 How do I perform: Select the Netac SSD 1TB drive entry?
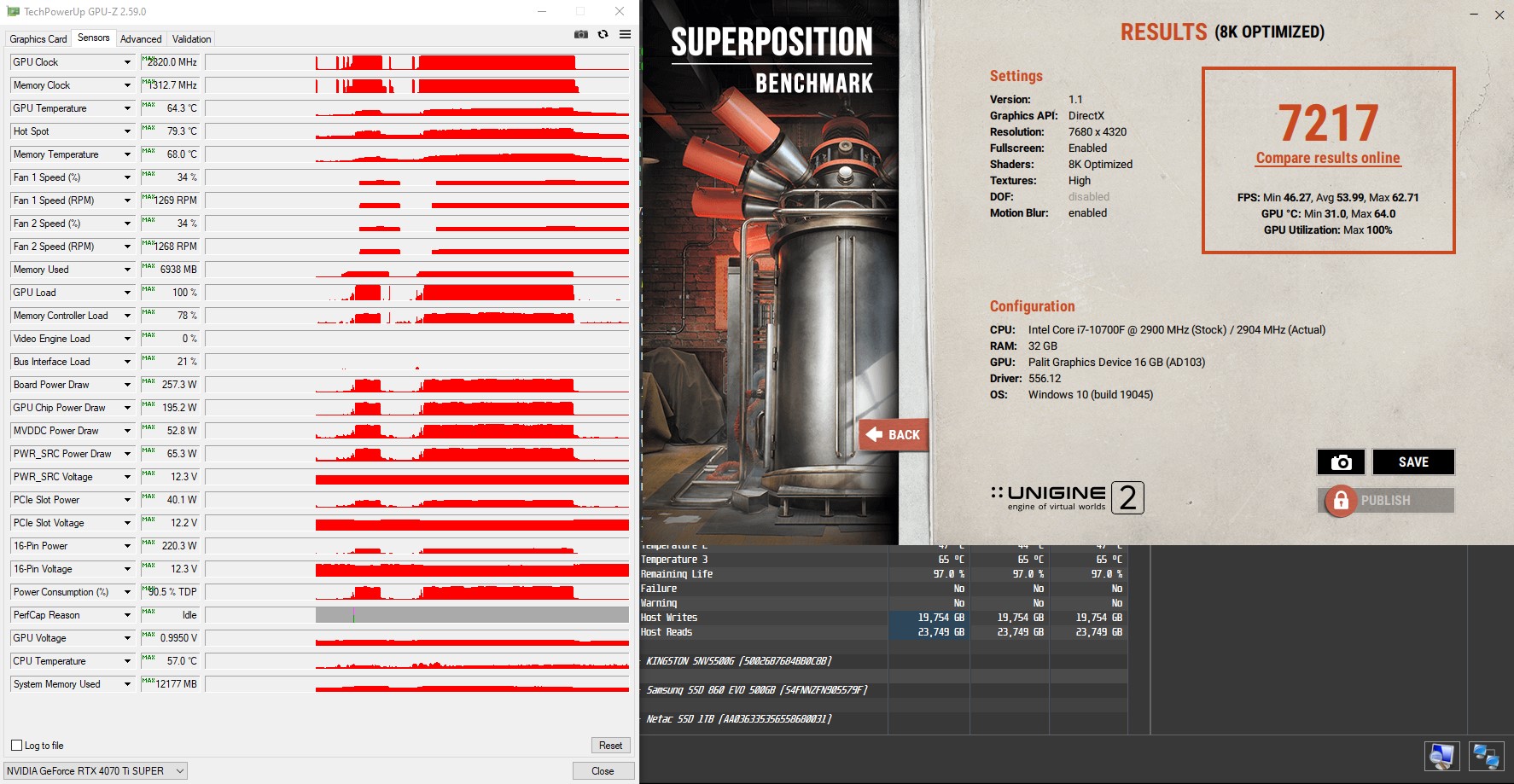739,719
